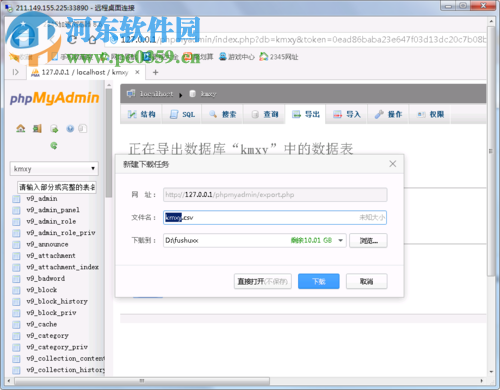Viewport: 500px width, 390px height.
Task: Open v9_announce table
Action: 47,244
